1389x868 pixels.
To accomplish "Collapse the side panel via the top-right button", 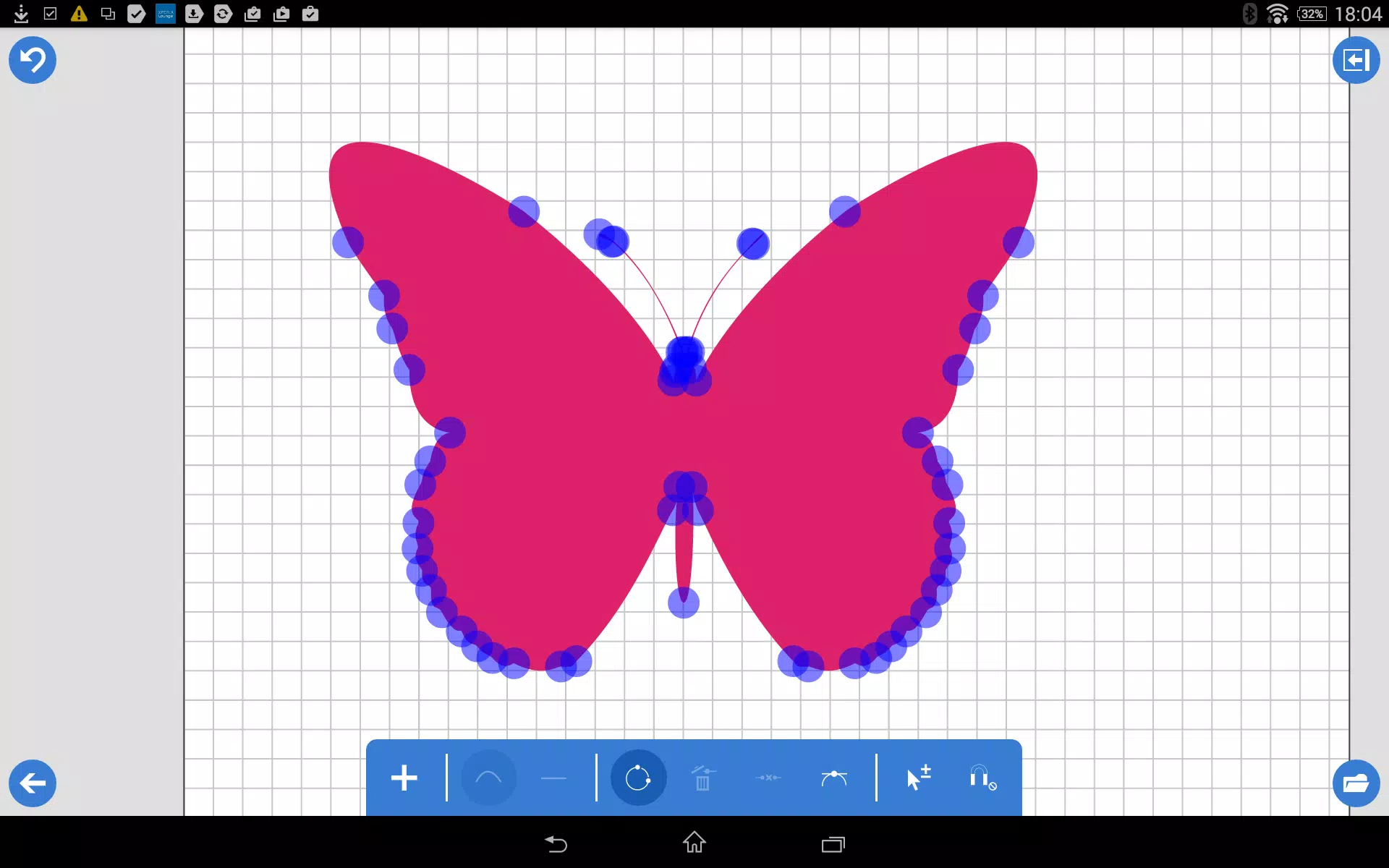I will pyautogui.click(x=1356, y=60).
